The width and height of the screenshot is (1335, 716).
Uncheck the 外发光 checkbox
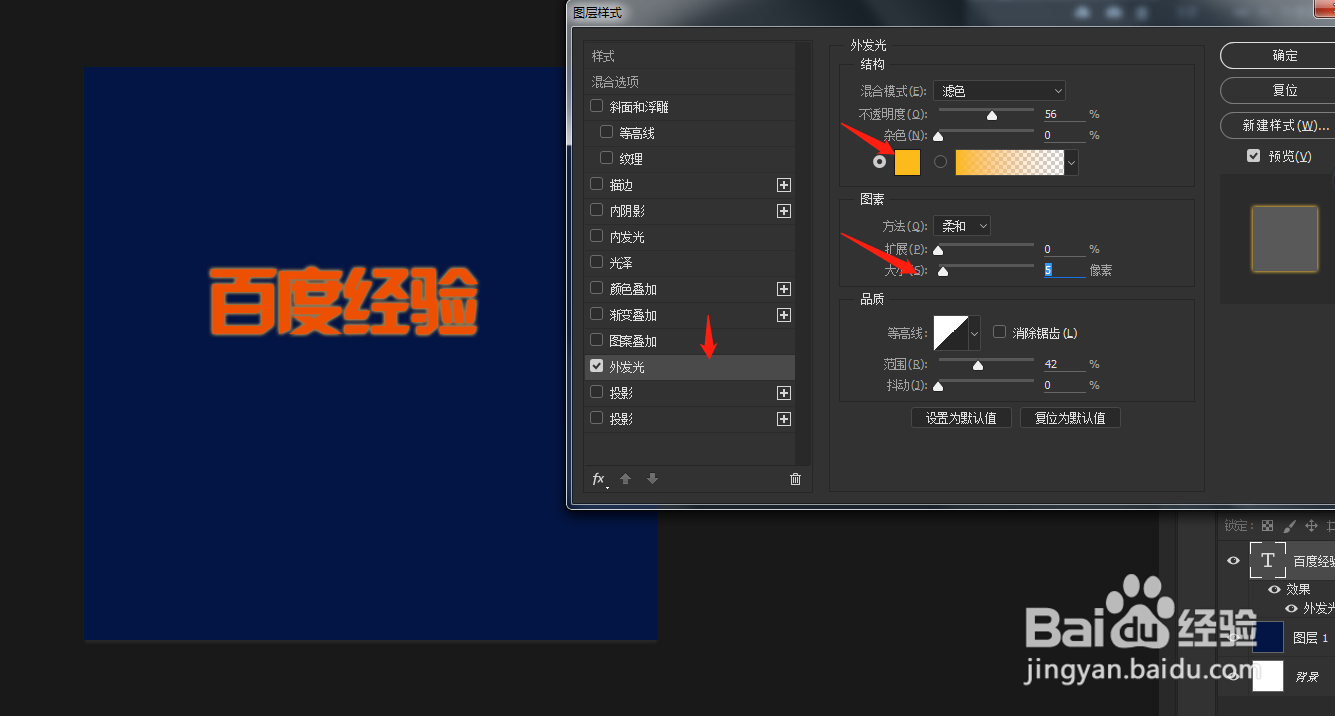(597, 366)
